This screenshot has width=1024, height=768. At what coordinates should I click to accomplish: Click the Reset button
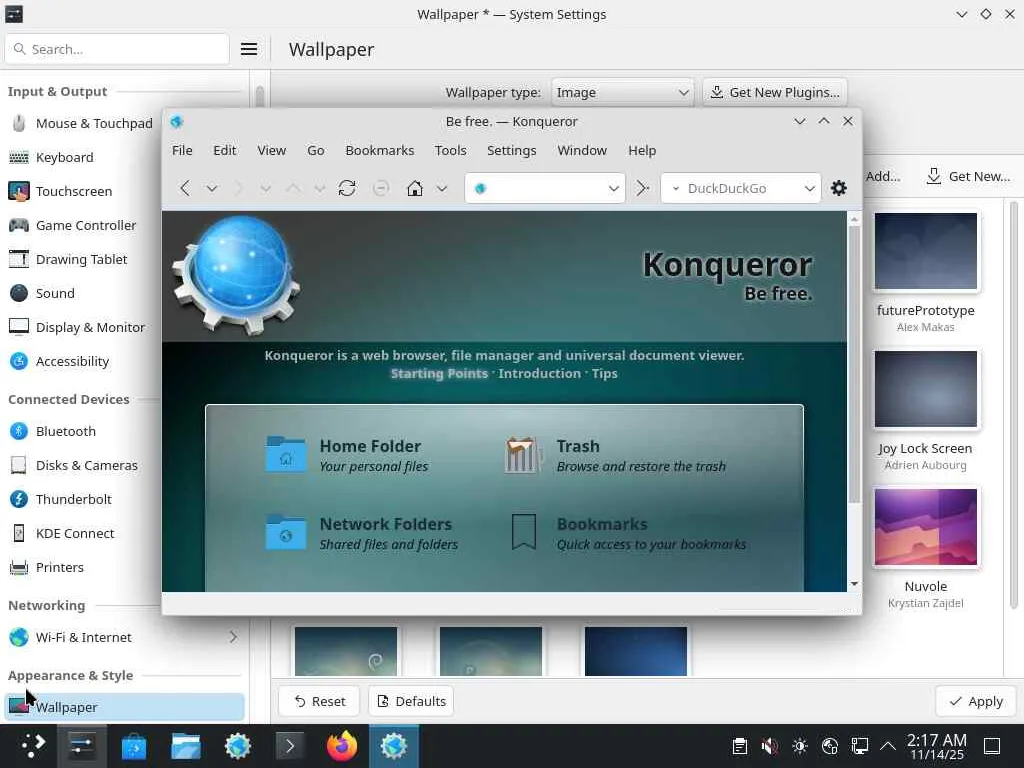[x=319, y=701]
